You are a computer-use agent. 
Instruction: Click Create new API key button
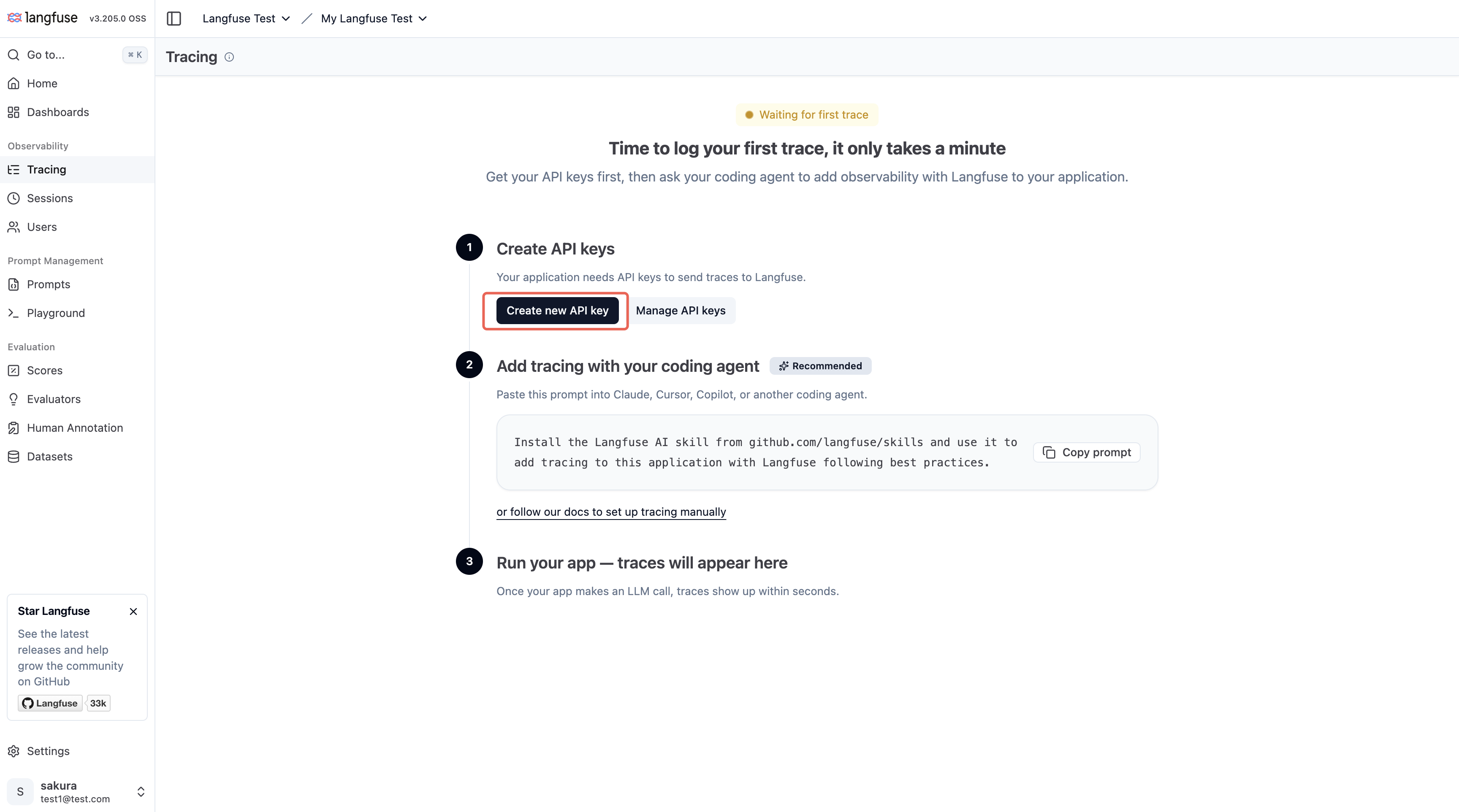click(557, 311)
